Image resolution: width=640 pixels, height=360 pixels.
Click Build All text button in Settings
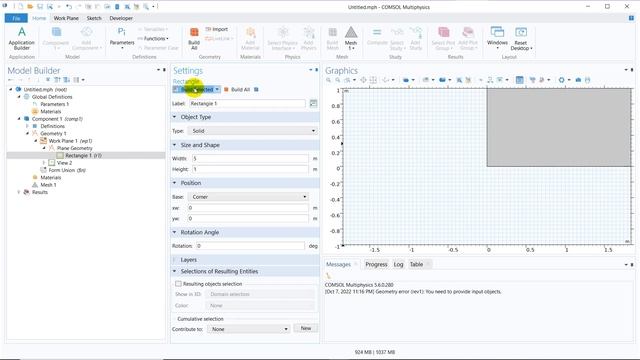240,89
